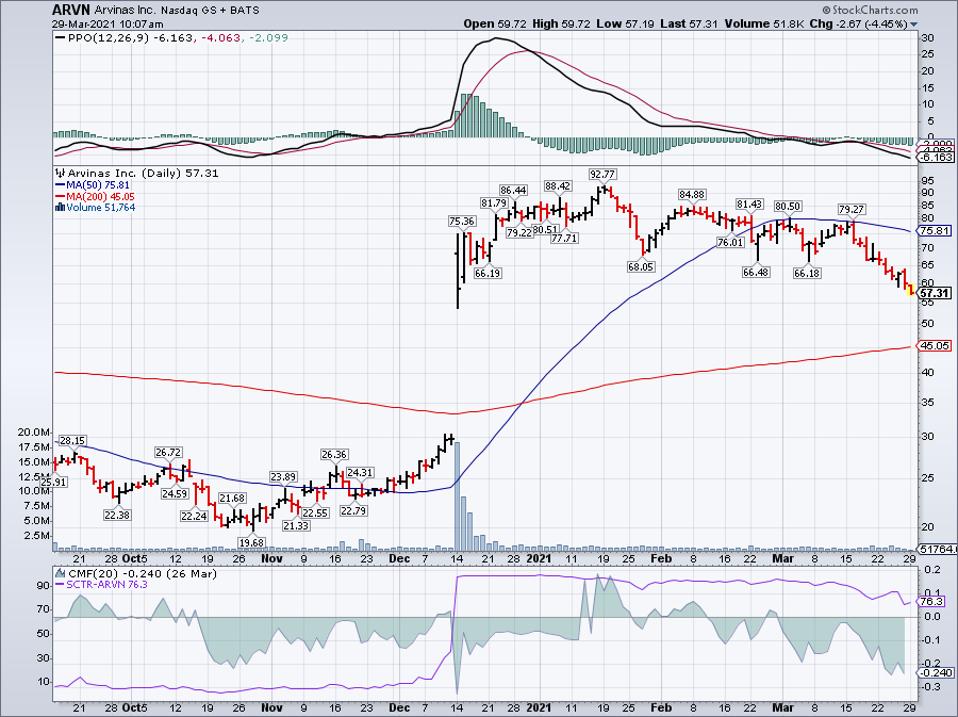This screenshot has height=717, width=958.
Task: Click the 81.79 price label
Action: (x=493, y=203)
